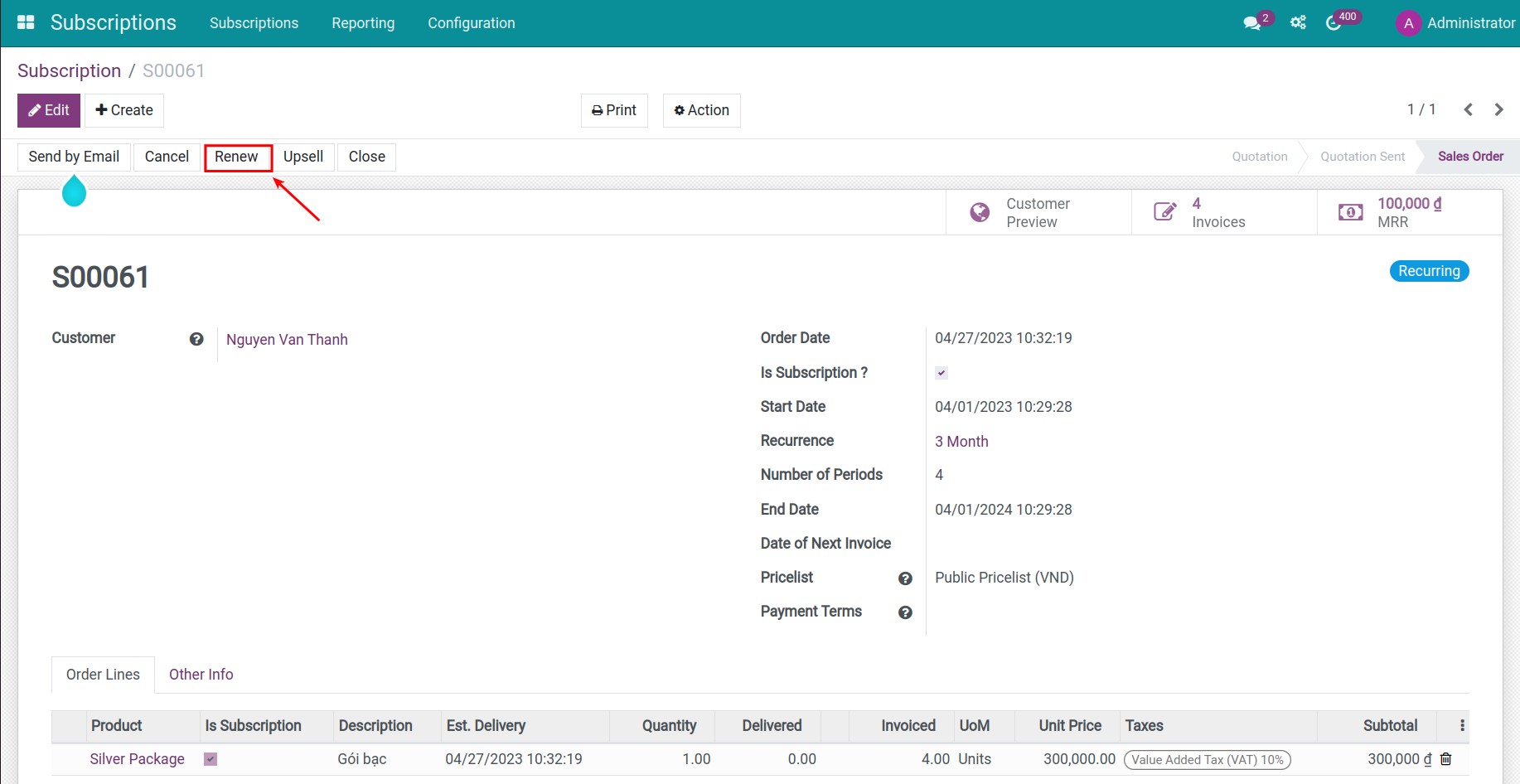The width and height of the screenshot is (1520, 784).
Task: Open the Reporting menu
Action: (x=363, y=22)
